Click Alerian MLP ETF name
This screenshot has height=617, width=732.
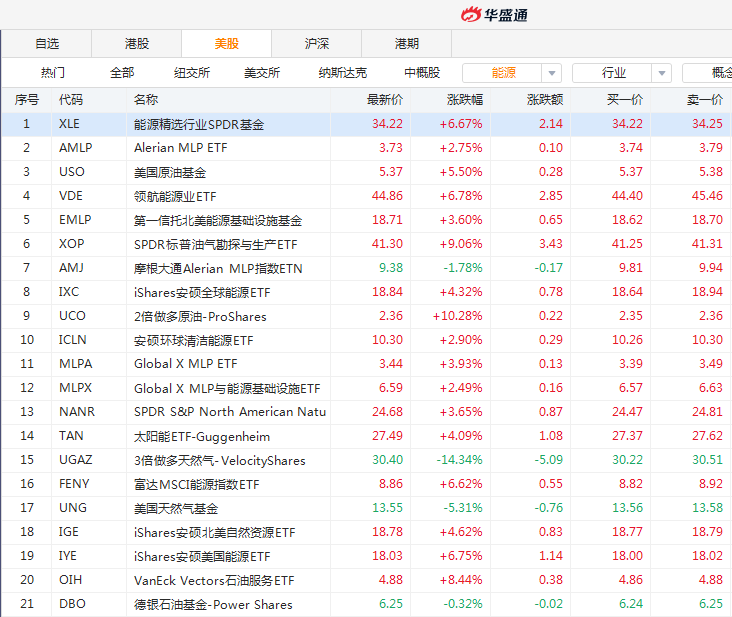click(181, 148)
